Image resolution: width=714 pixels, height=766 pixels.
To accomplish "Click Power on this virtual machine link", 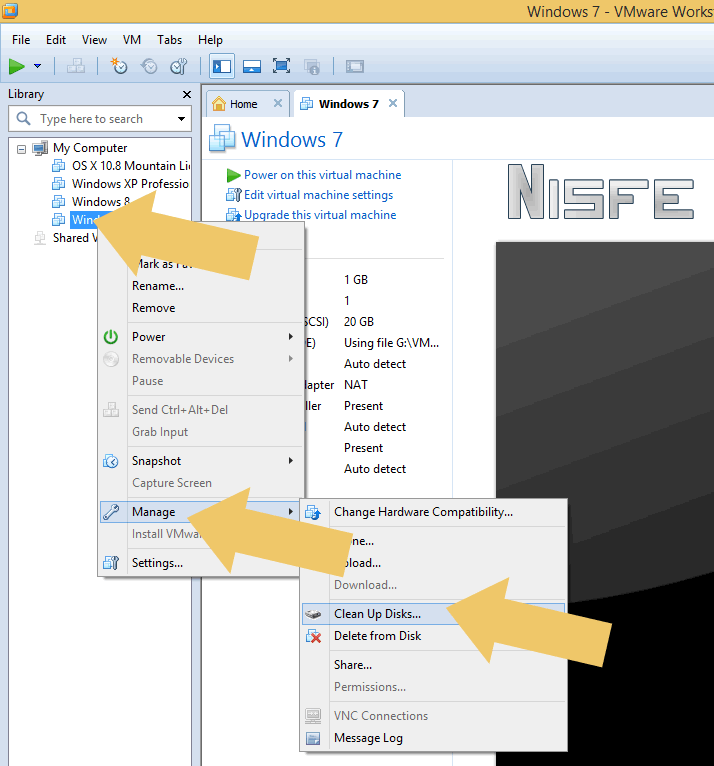I will (x=322, y=175).
